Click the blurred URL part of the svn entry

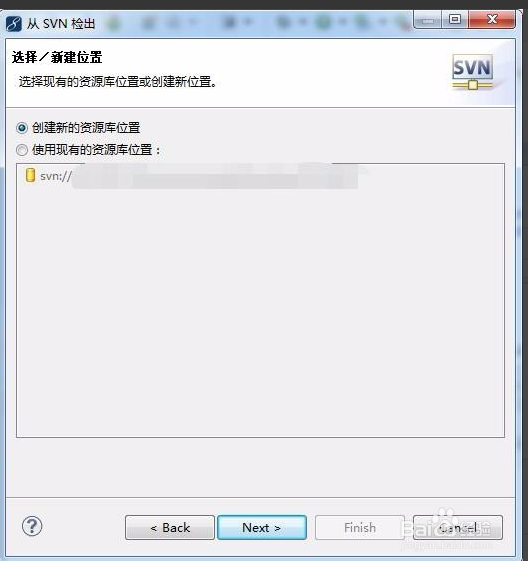point(215,176)
